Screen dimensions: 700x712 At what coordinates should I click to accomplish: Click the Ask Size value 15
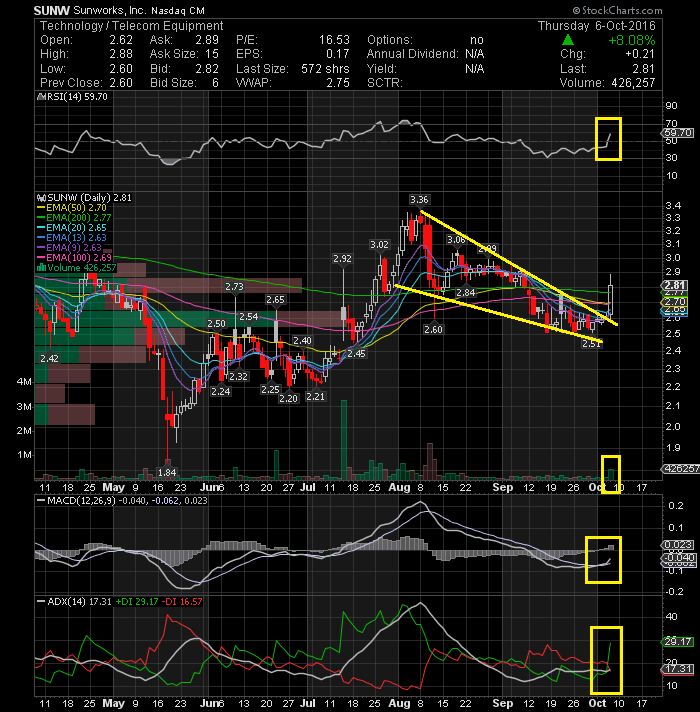click(212, 54)
